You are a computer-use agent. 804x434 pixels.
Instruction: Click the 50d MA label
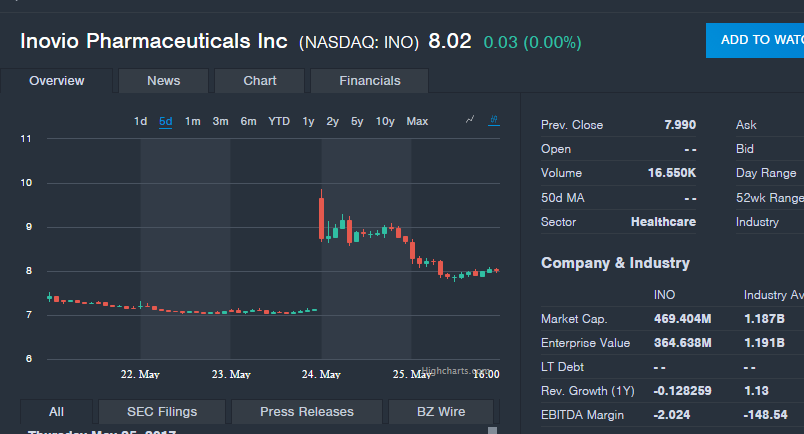[562, 198]
